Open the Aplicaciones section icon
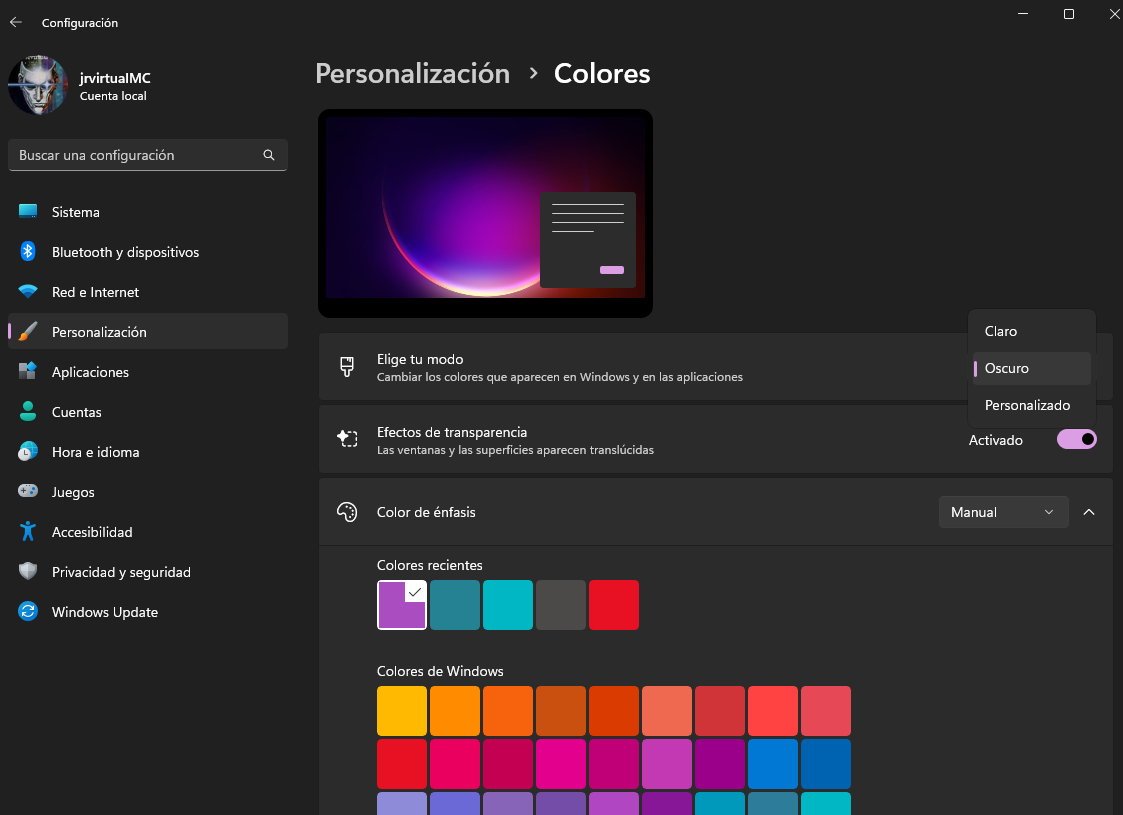The height and width of the screenshot is (815, 1123). [28, 372]
